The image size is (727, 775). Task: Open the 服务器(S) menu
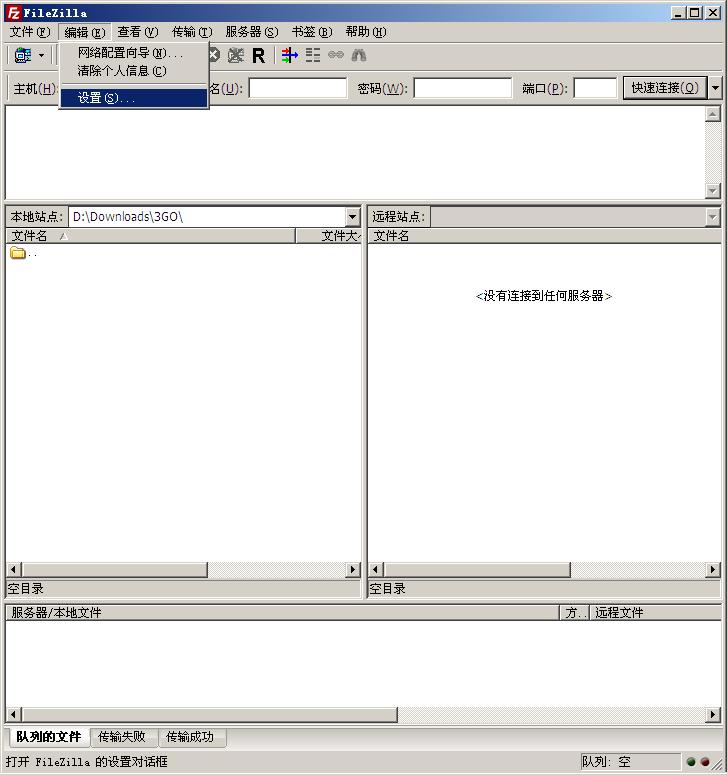point(252,32)
